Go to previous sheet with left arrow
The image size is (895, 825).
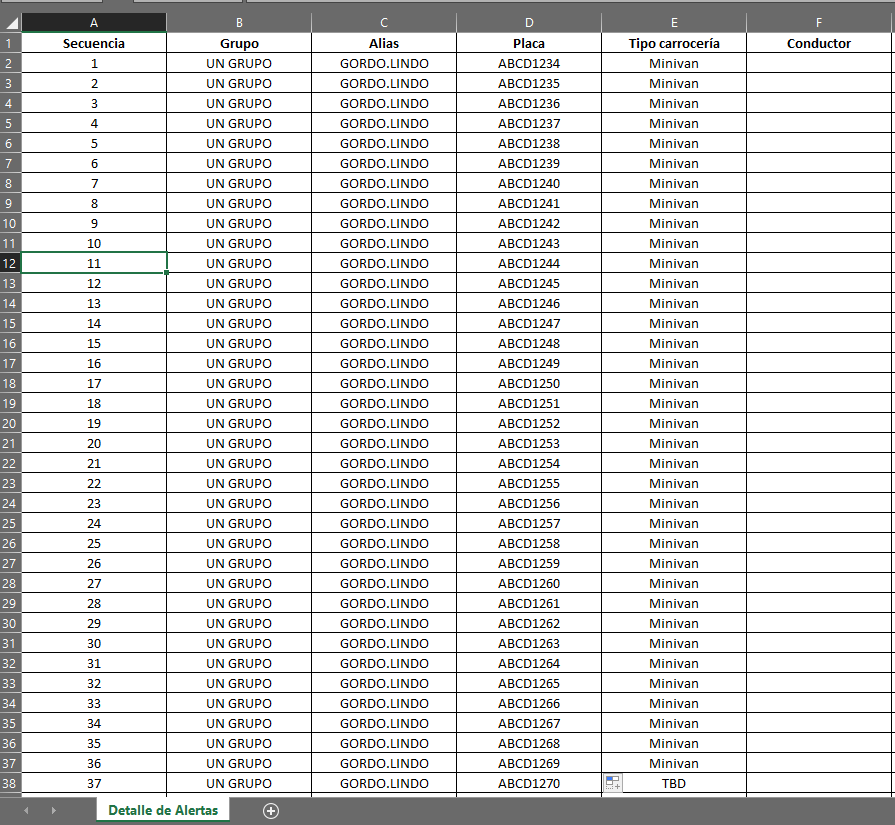click(26, 811)
